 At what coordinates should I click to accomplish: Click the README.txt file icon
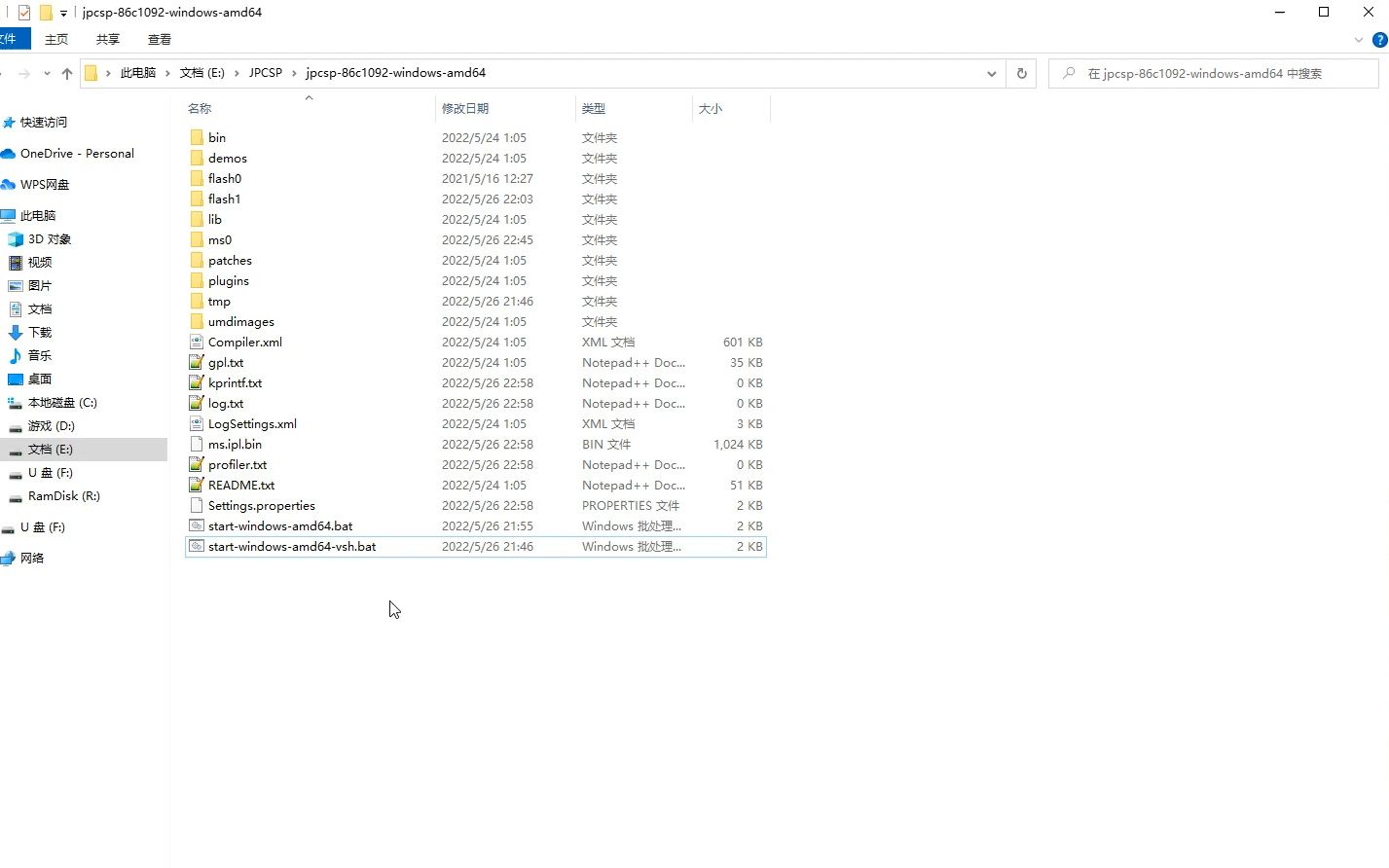click(x=197, y=485)
